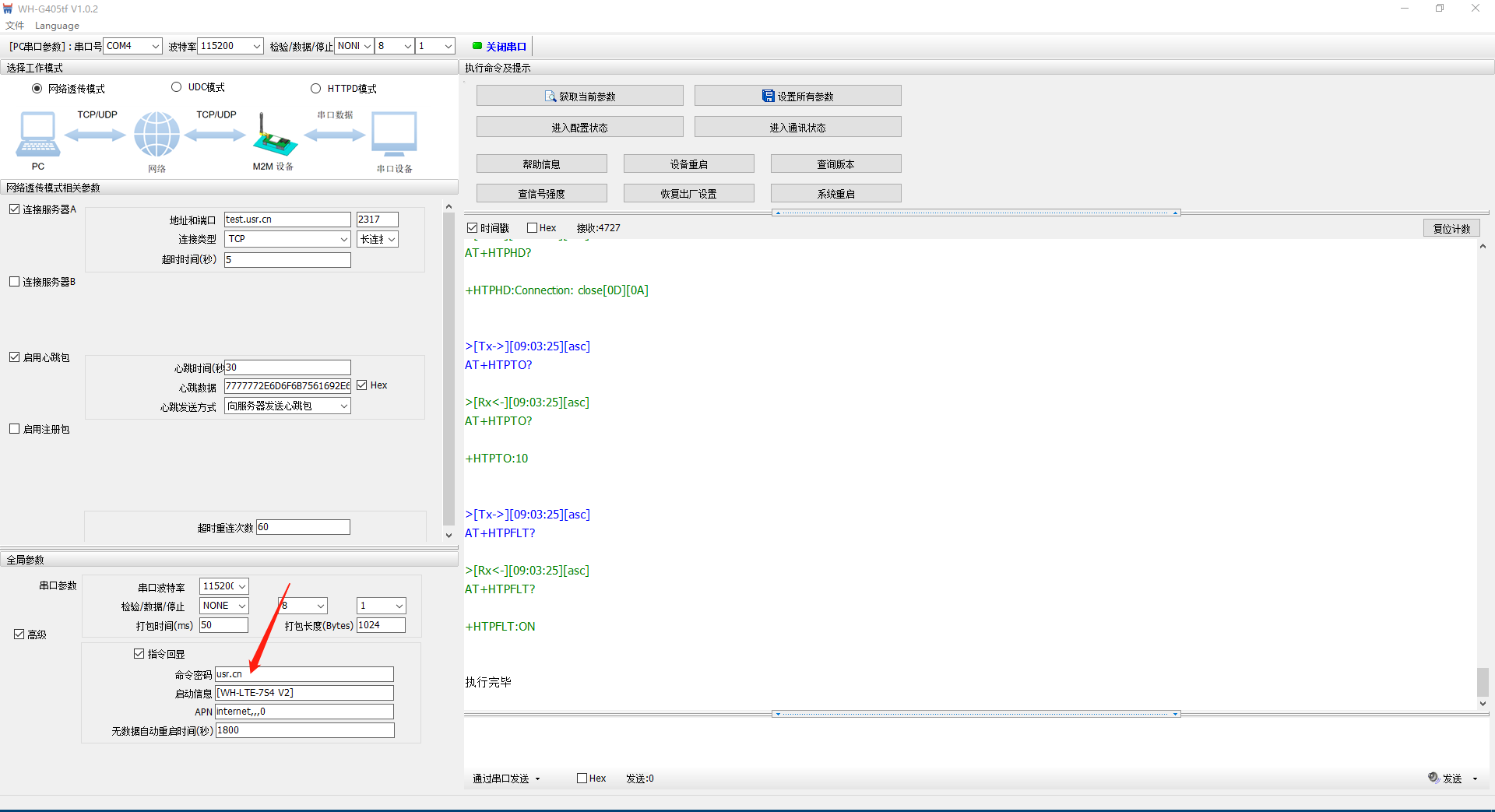Click the green close serial port icon
The image size is (1495, 812).
click(477, 46)
